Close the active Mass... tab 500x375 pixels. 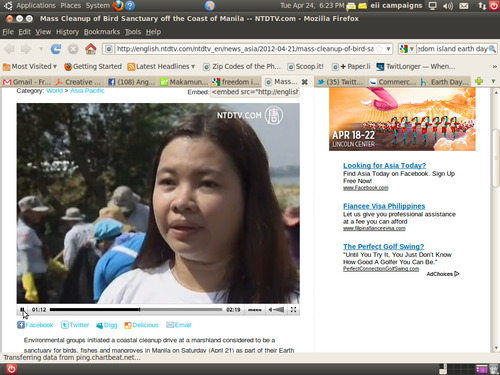(304, 82)
